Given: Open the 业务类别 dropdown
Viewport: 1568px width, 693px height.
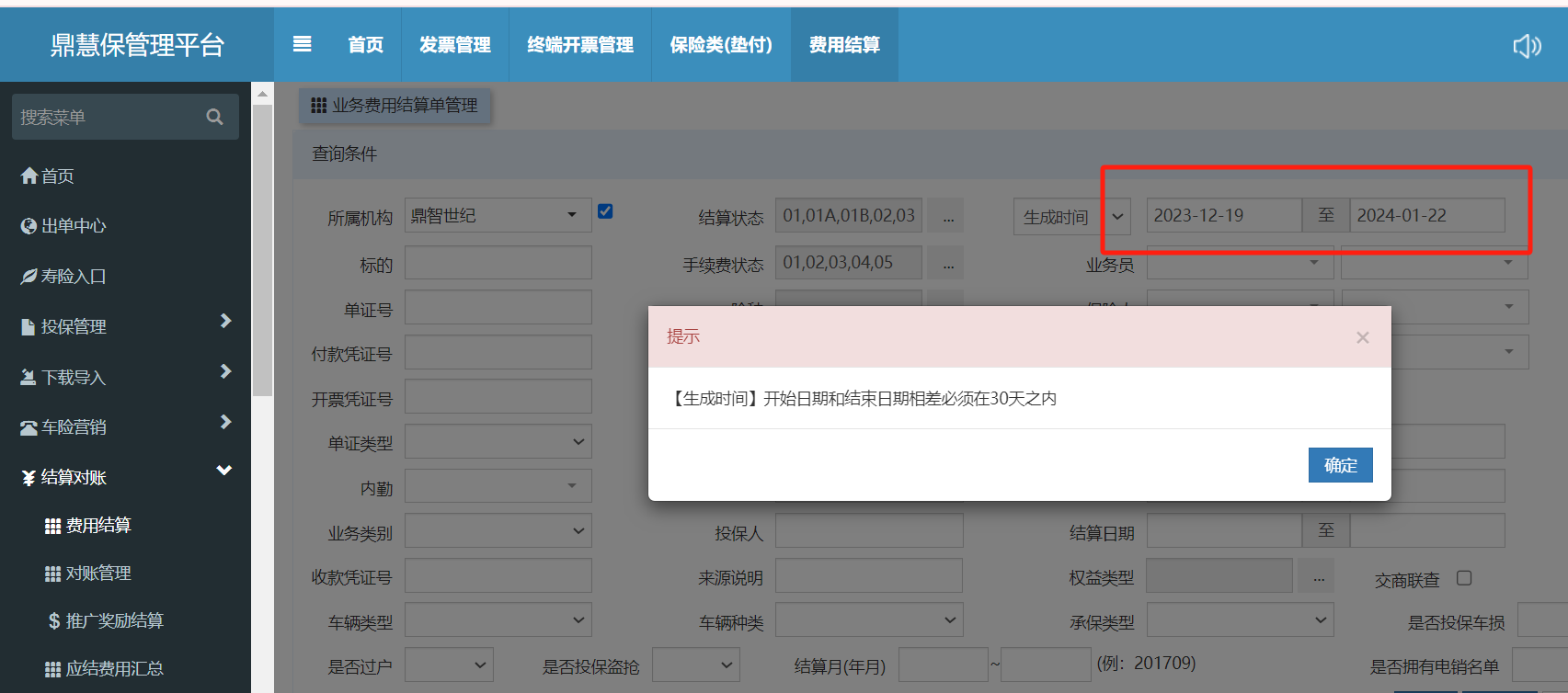Looking at the screenshot, I should (498, 531).
